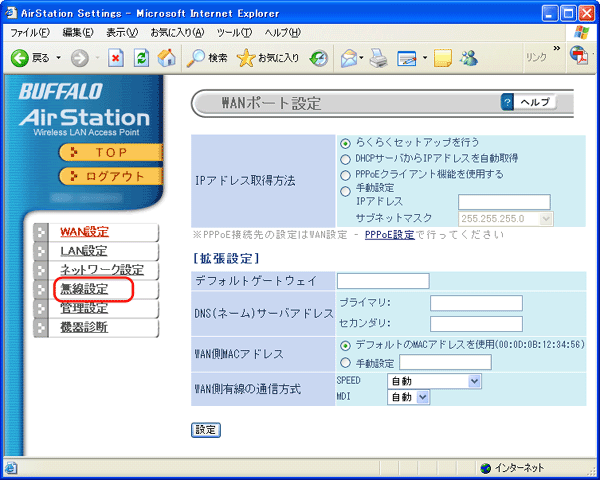Screen dimensions: 600x480
Task: Click the ログアウト button
Action: click(x=111, y=176)
